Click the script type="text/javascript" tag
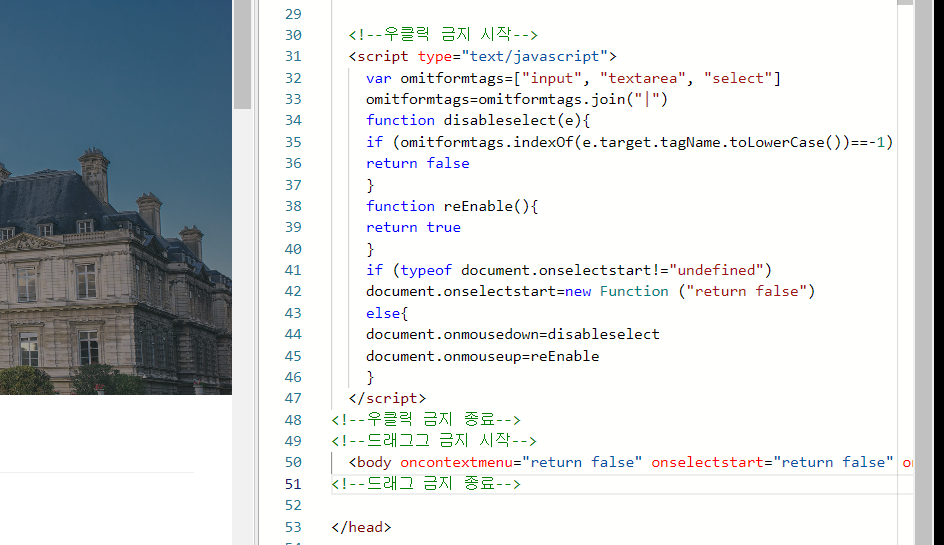This screenshot has height=545, width=944. (482, 56)
